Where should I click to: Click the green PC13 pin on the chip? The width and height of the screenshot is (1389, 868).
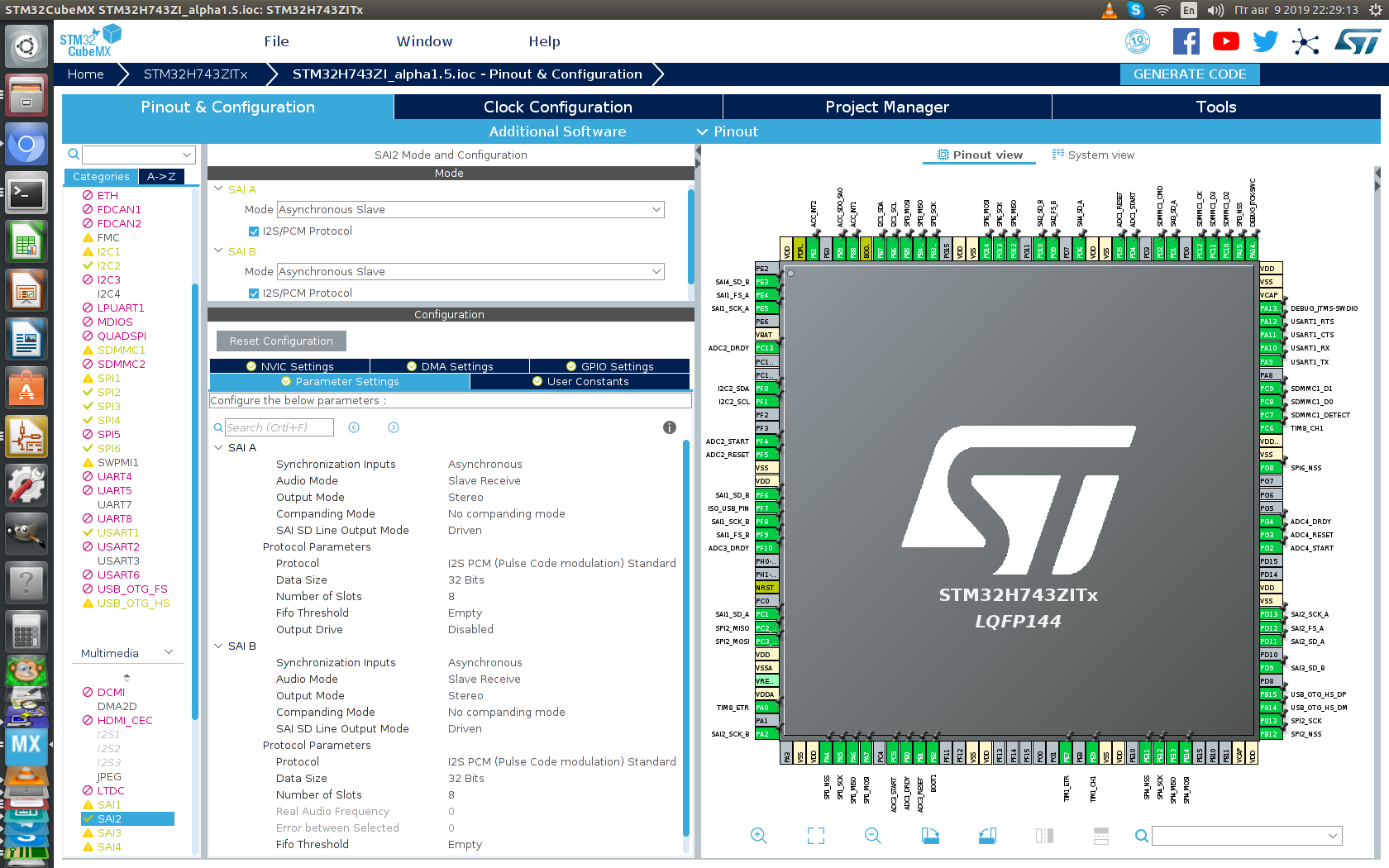click(x=766, y=348)
